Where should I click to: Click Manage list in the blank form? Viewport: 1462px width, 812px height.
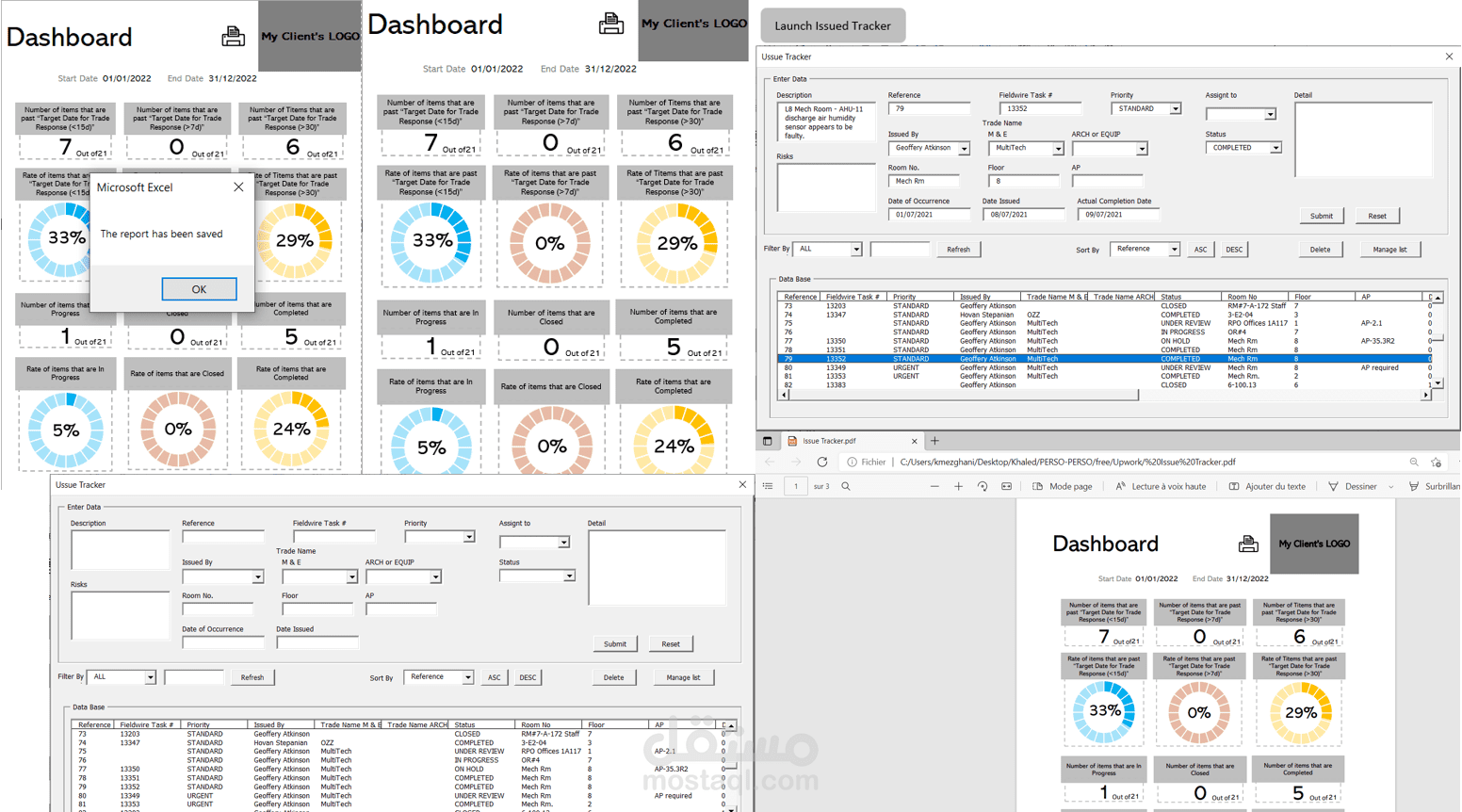[x=683, y=677]
